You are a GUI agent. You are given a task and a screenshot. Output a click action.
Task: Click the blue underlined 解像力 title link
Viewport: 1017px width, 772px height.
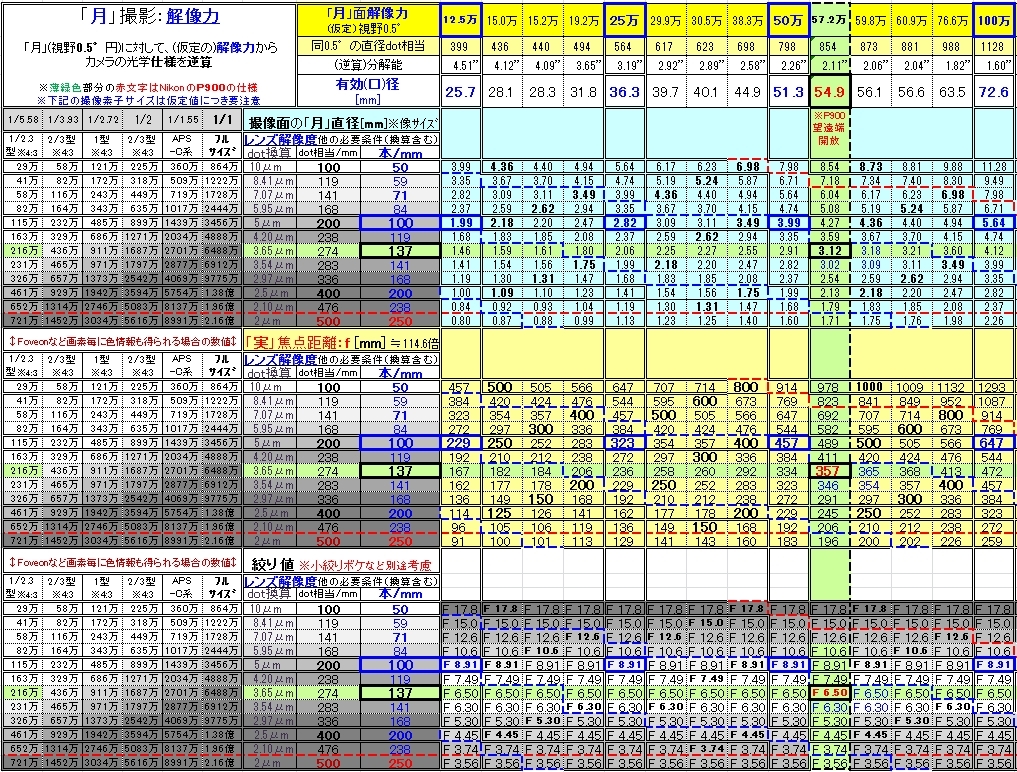192,17
